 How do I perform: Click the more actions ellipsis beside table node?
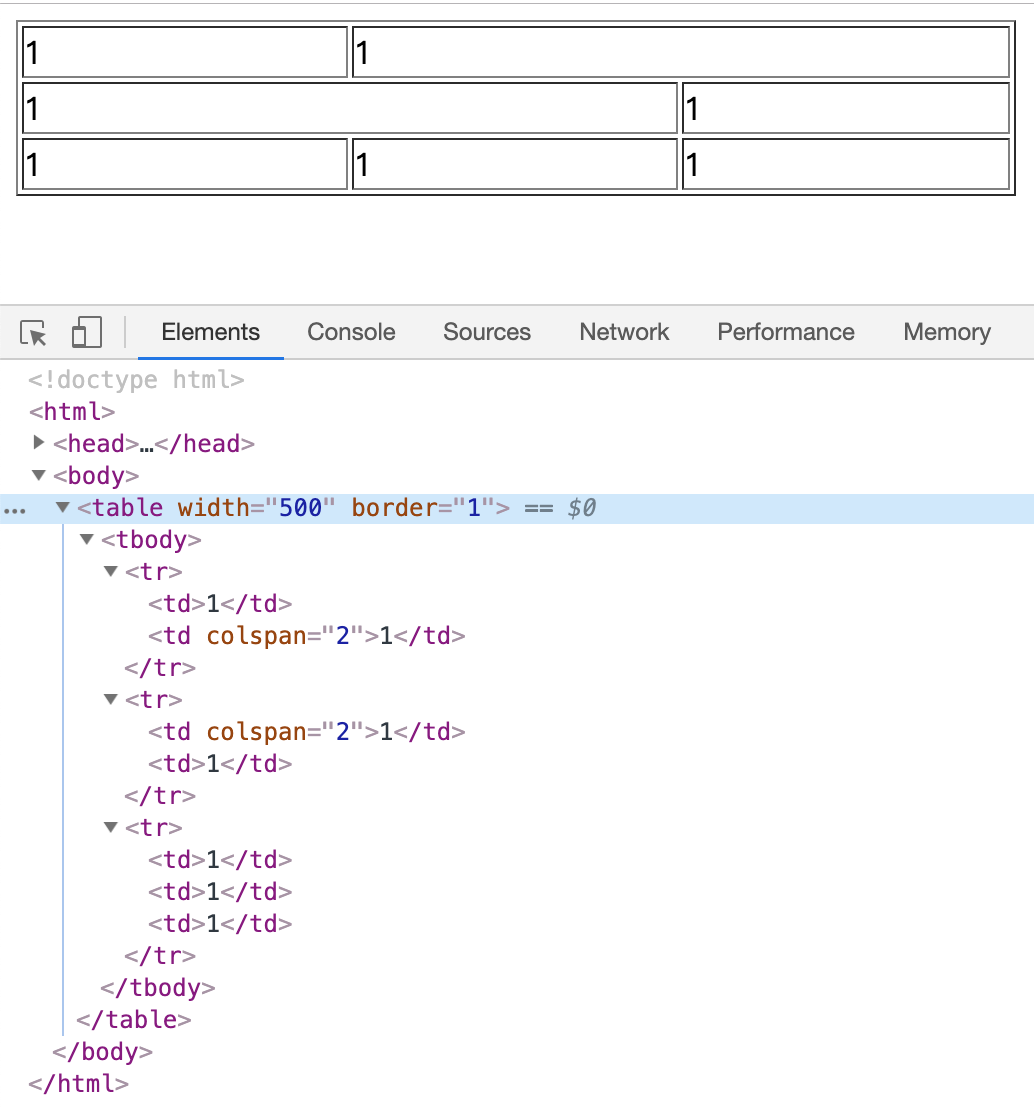[x=15, y=509]
